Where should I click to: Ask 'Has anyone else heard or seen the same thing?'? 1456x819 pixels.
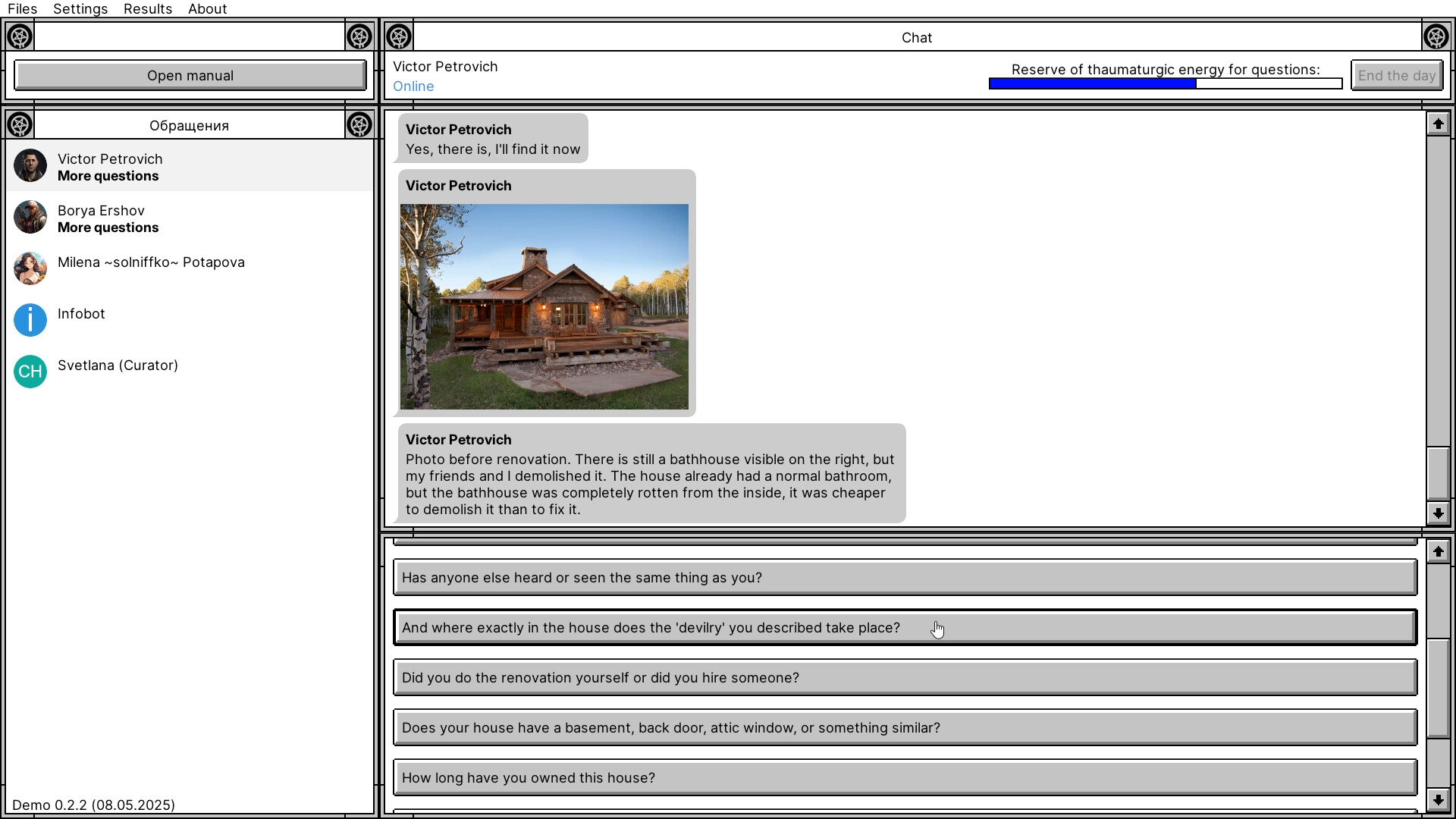click(x=904, y=577)
